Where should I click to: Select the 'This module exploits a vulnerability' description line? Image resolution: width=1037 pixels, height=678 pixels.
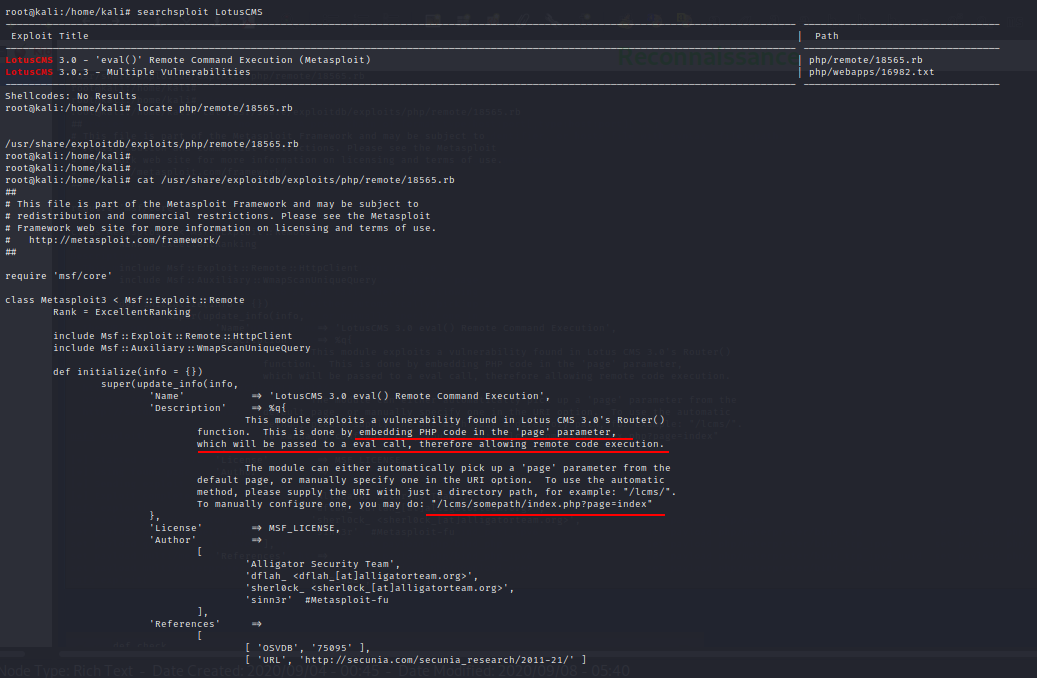pyautogui.click(x=455, y=419)
